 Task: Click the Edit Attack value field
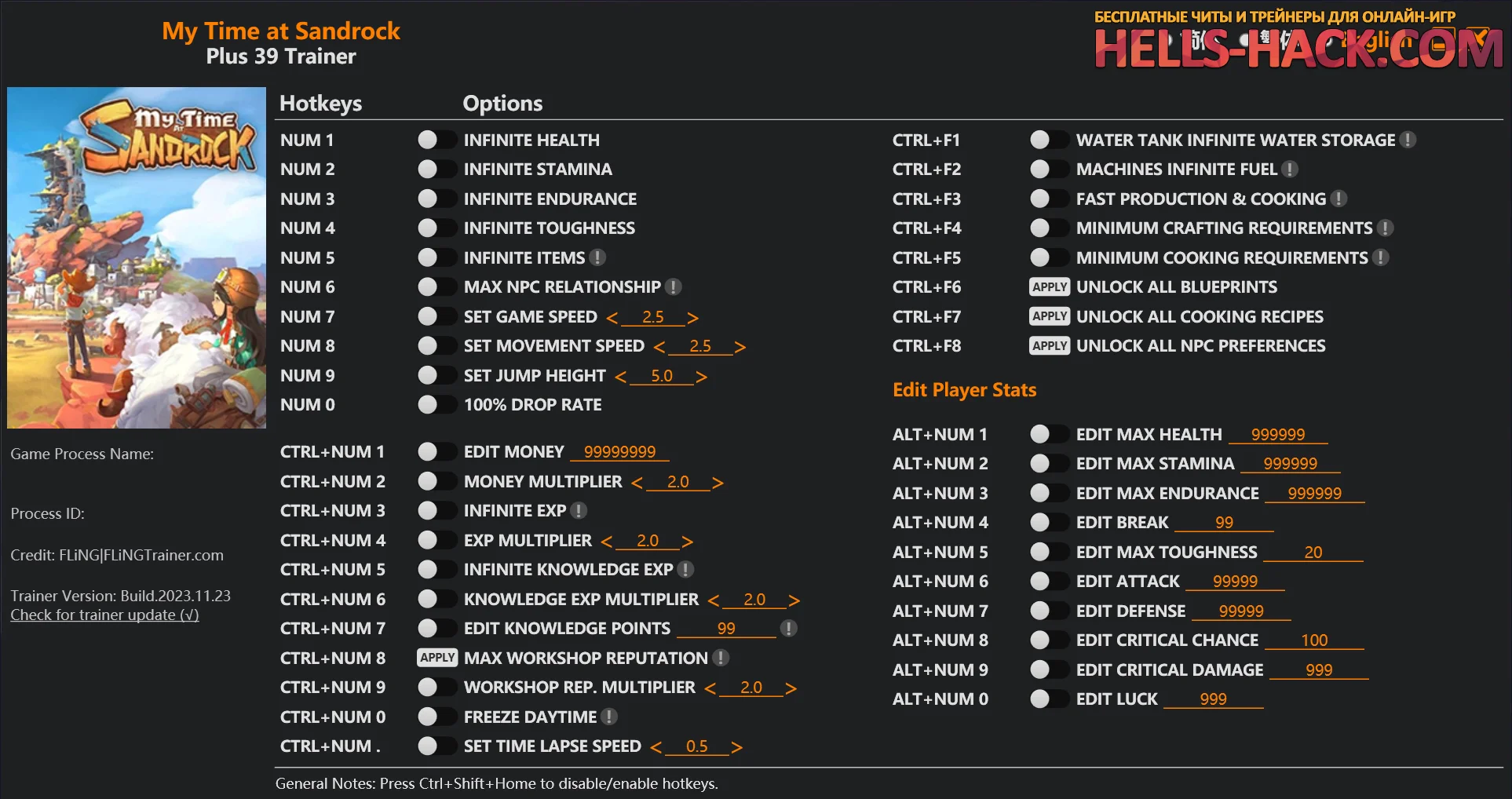(x=1235, y=582)
